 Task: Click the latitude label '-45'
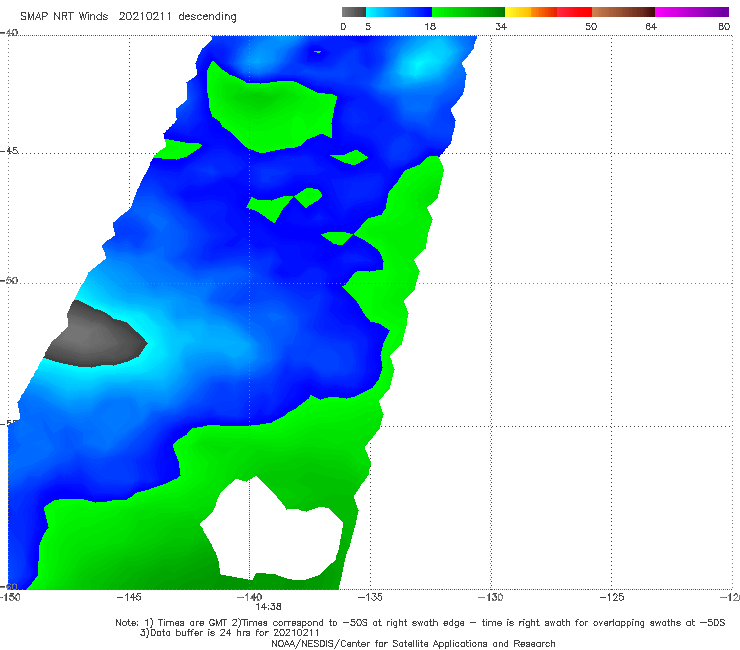9,151
